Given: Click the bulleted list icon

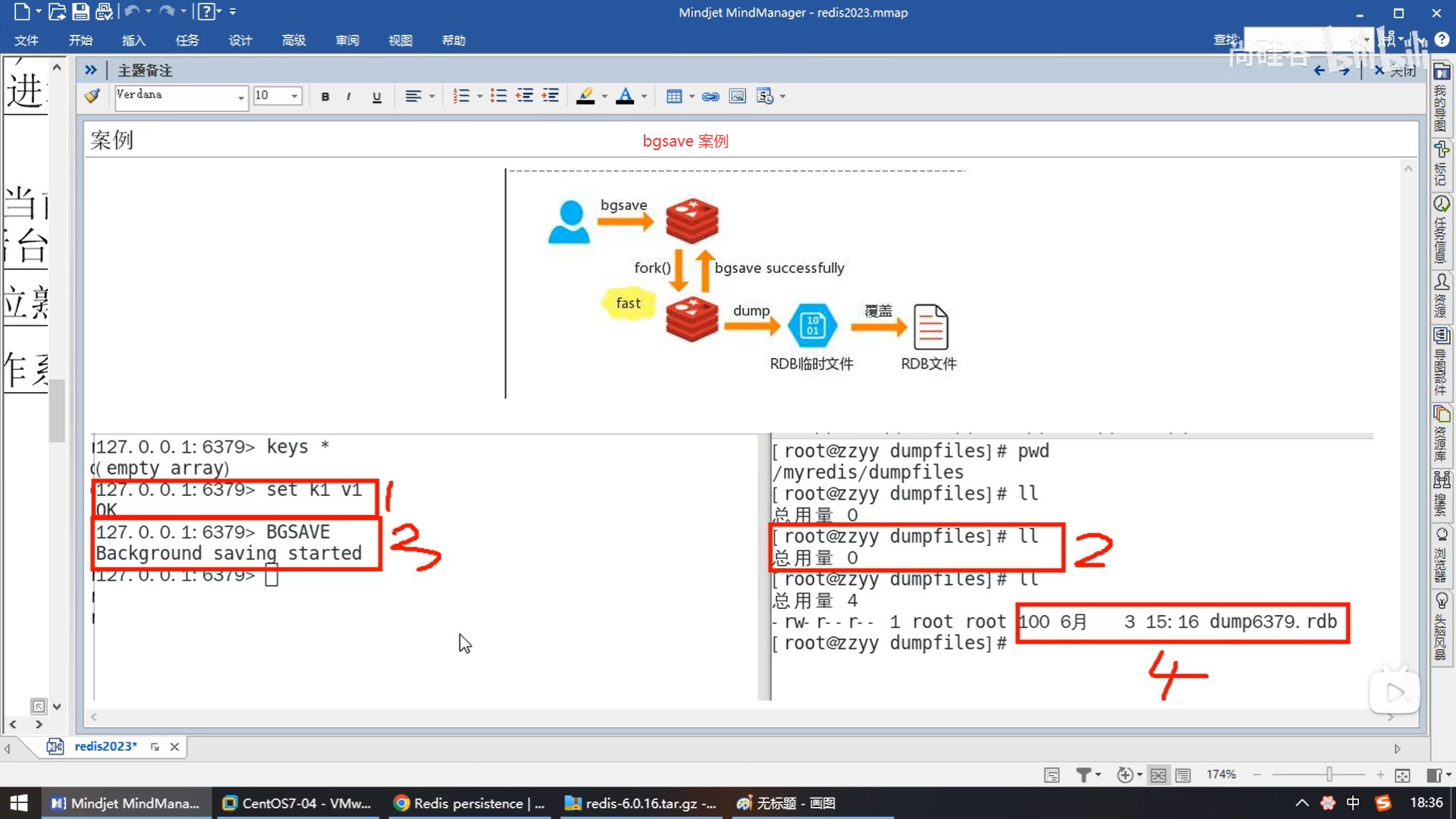Looking at the screenshot, I should point(498,96).
